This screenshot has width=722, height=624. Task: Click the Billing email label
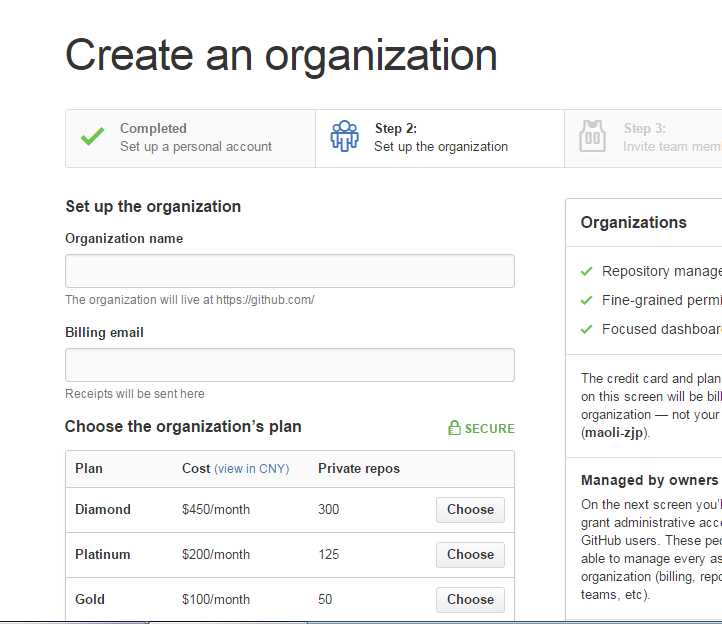click(x=105, y=332)
